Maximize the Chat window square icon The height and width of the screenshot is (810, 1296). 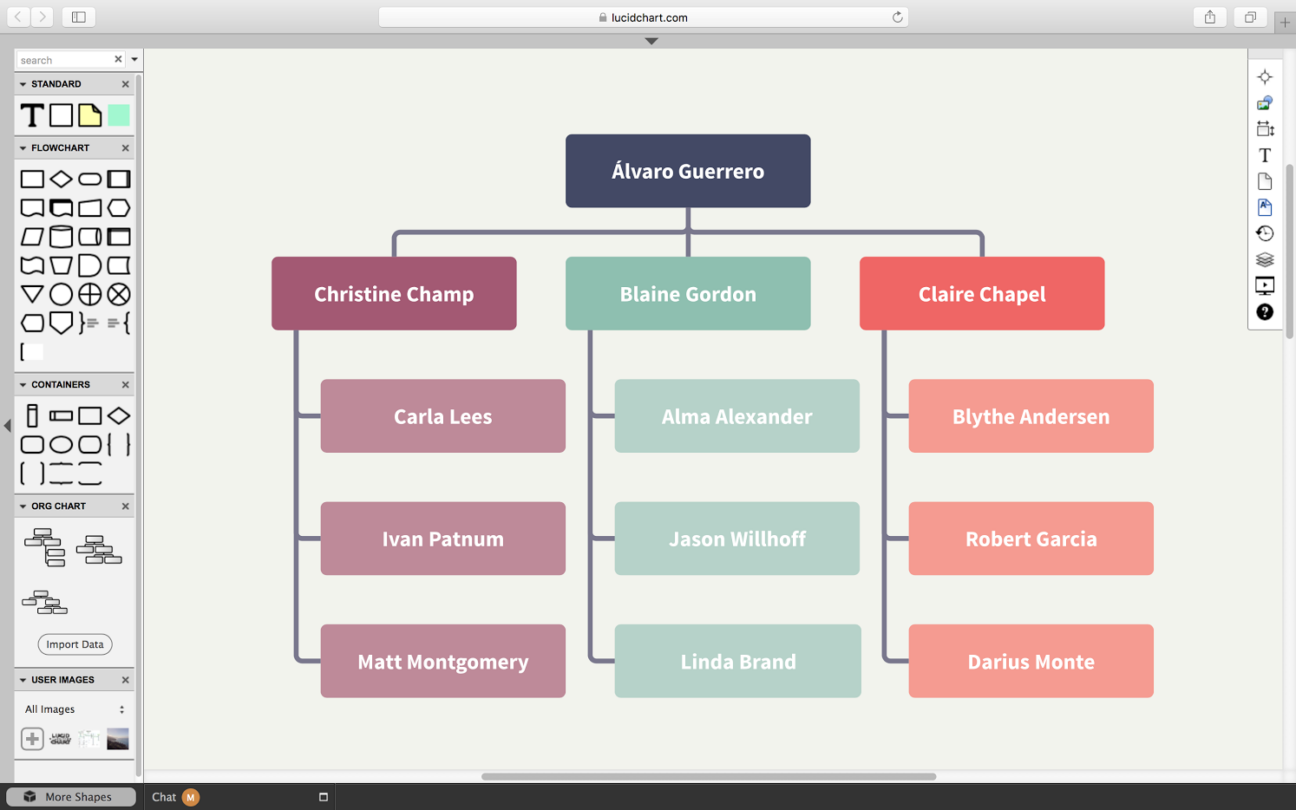click(x=323, y=797)
